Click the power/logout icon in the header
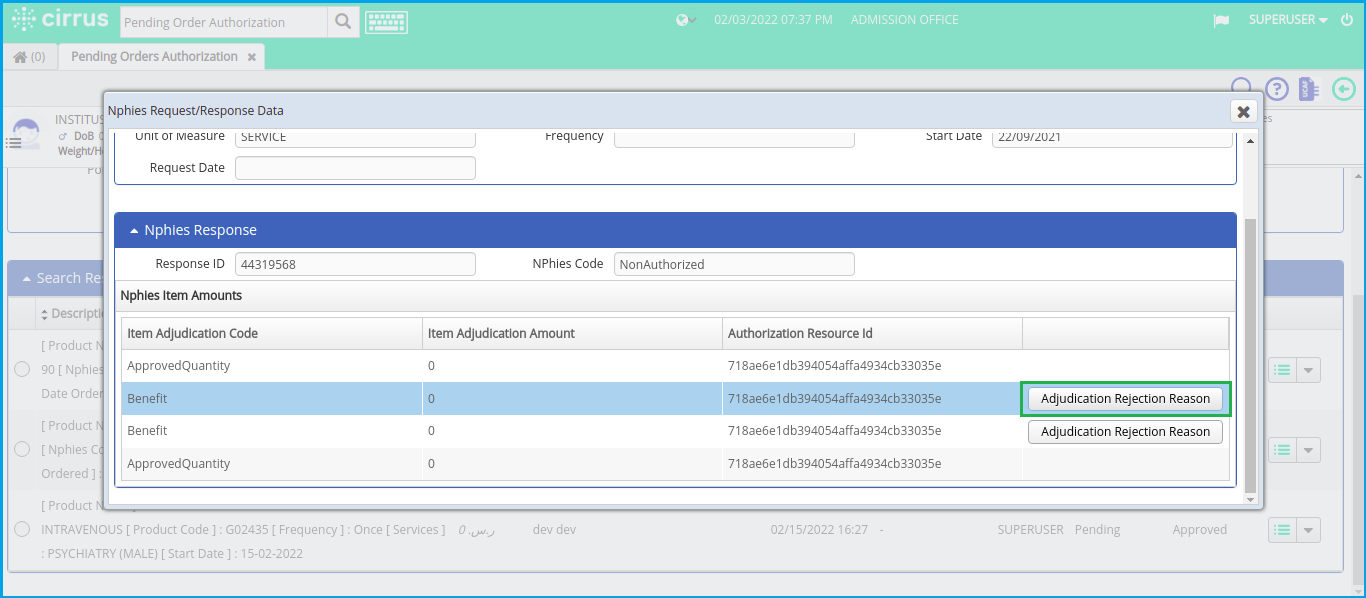This screenshot has width=1366, height=598. click(1349, 19)
